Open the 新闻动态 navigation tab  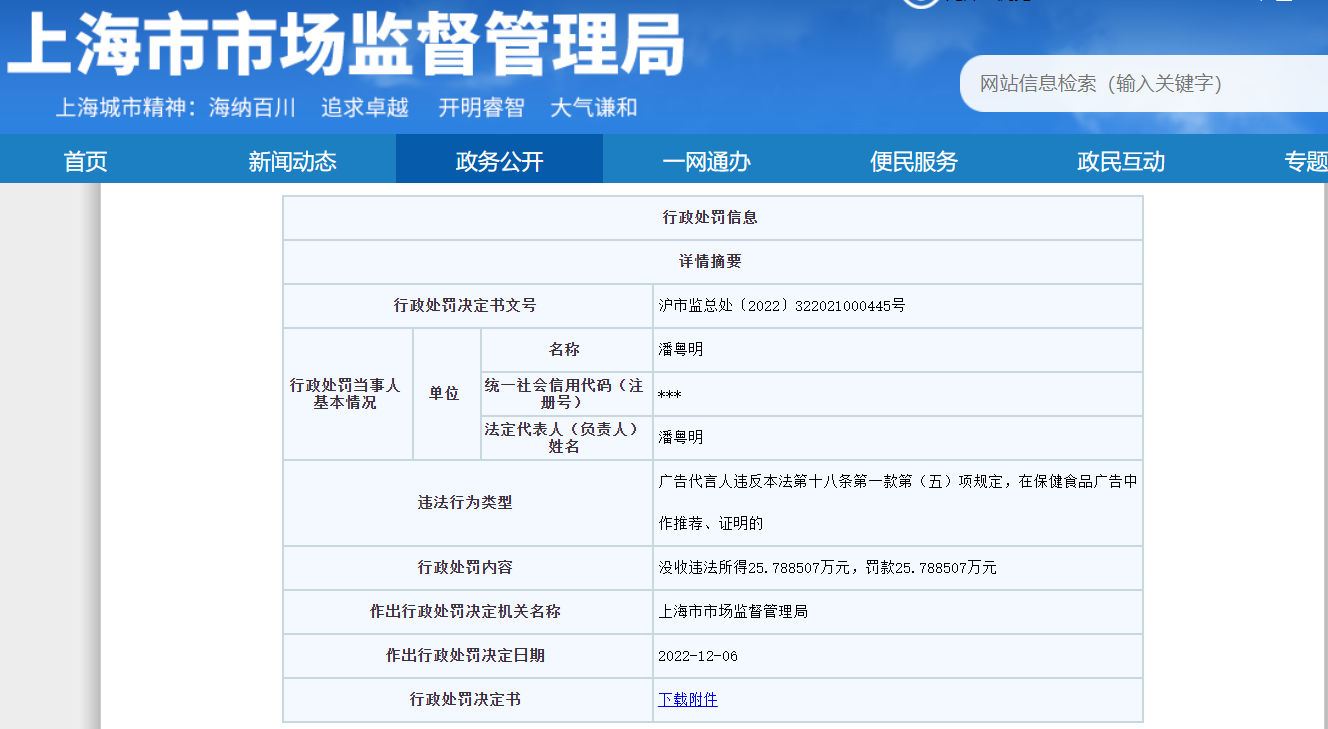pyautogui.click(x=292, y=161)
